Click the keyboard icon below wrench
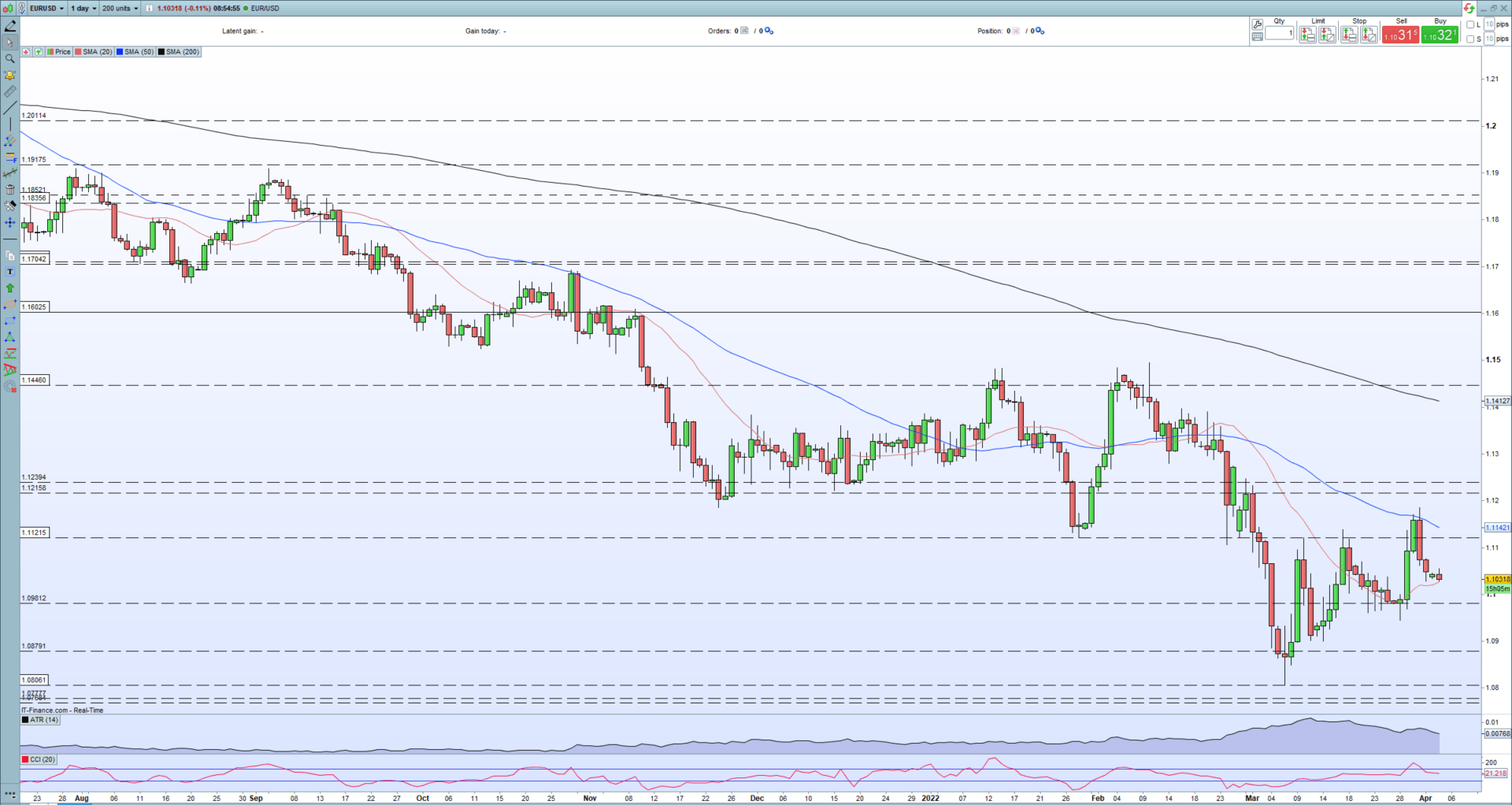The image size is (1512, 805). 1258,36
